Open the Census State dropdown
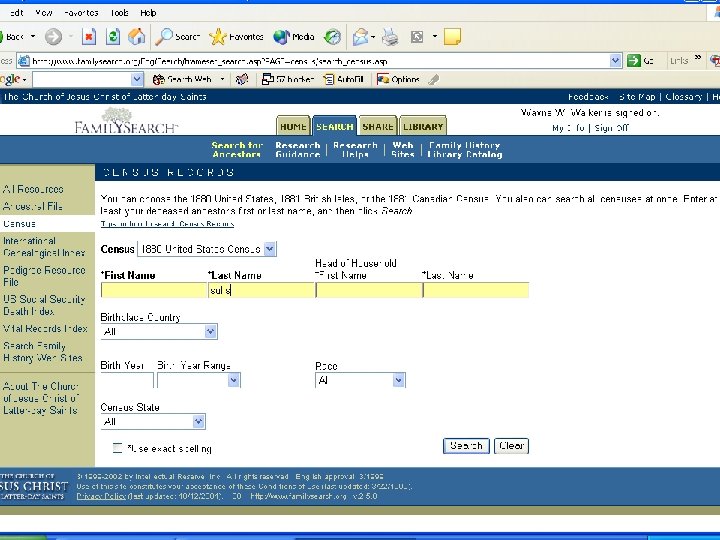Image resolution: width=720 pixels, height=540 pixels. [198, 422]
